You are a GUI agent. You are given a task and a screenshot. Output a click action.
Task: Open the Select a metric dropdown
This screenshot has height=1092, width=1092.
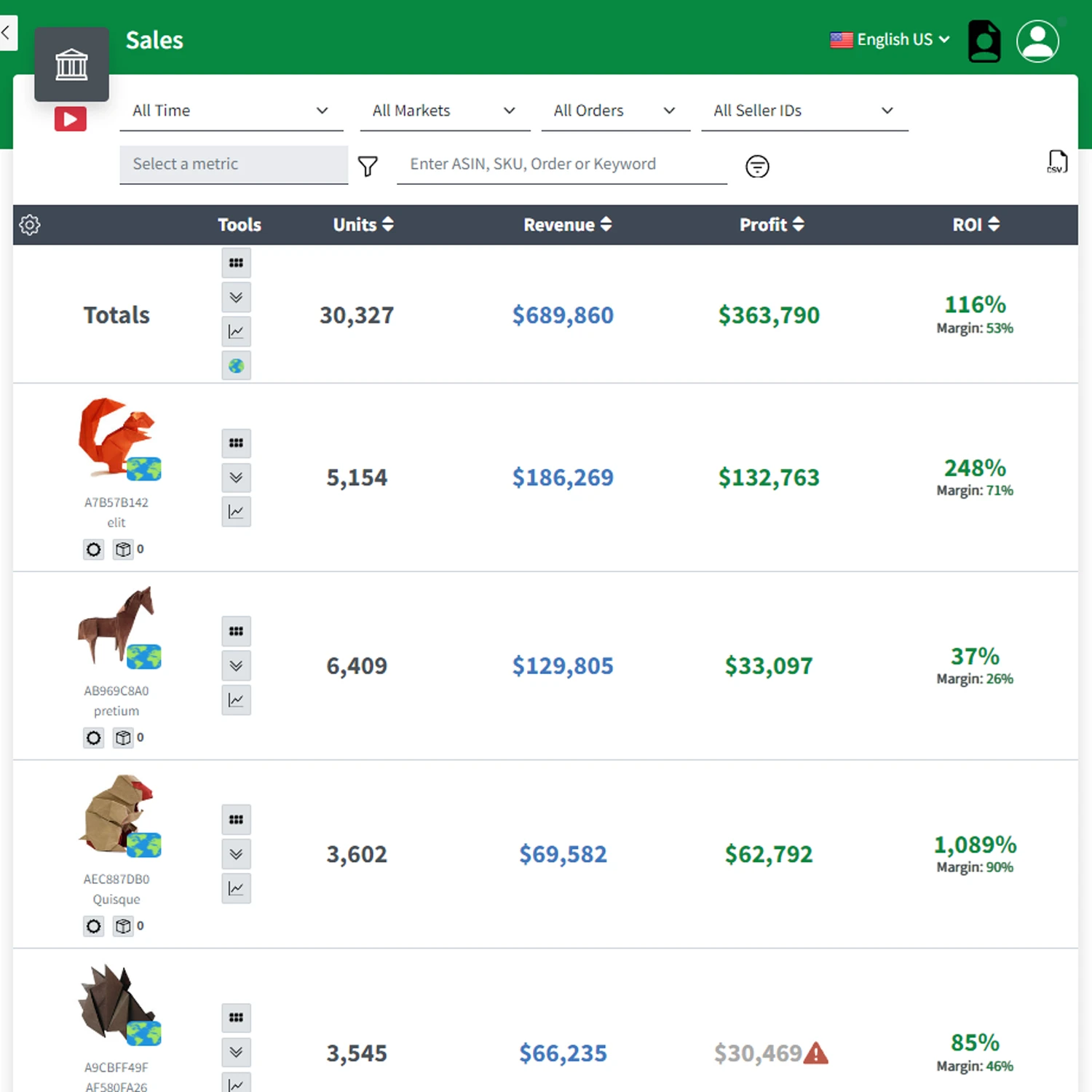pos(234,165)
